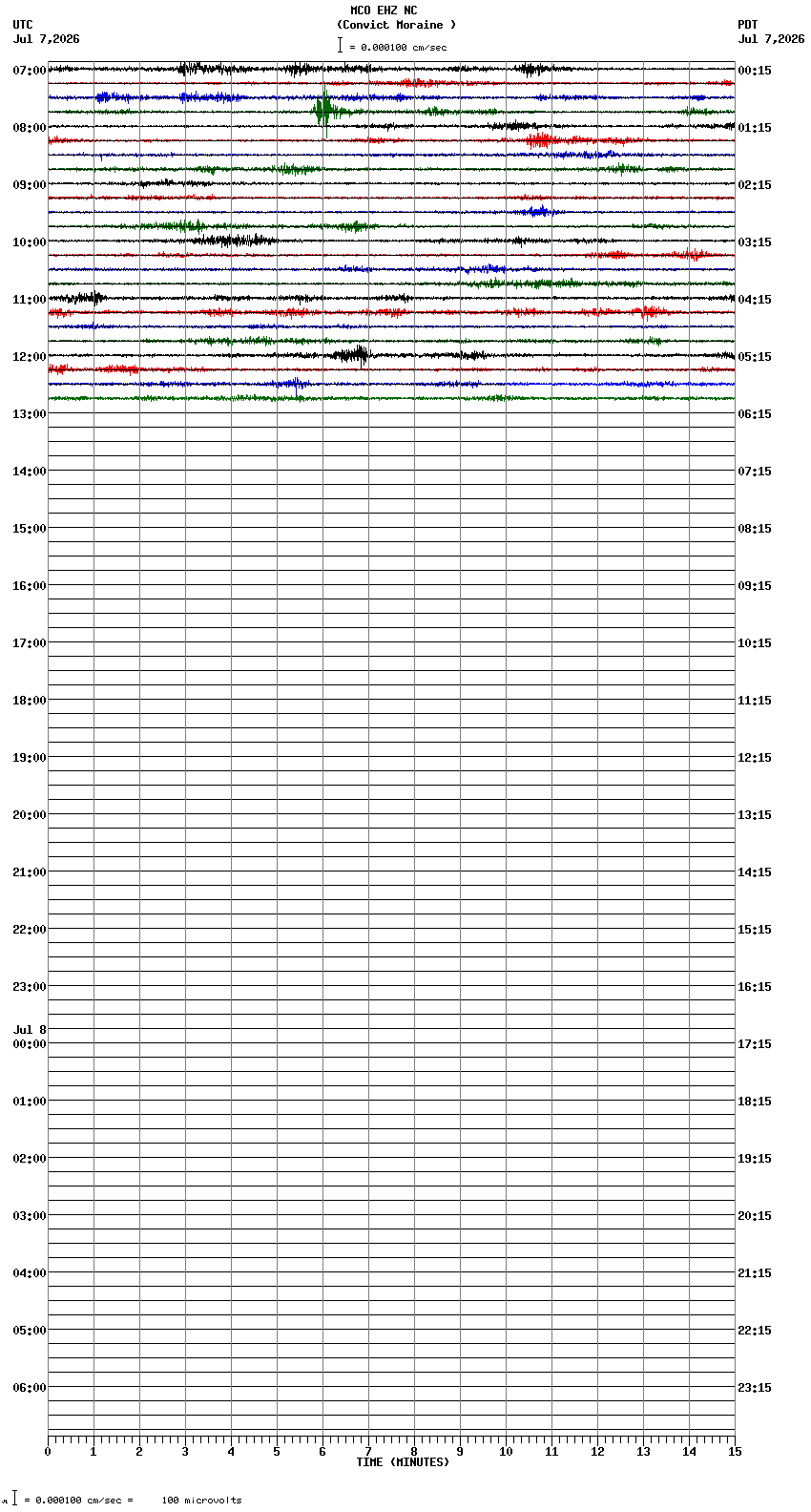This screenshot has width=811, height=1512.
Task: Click the 01:15 PDT row label
Action: 755,128
